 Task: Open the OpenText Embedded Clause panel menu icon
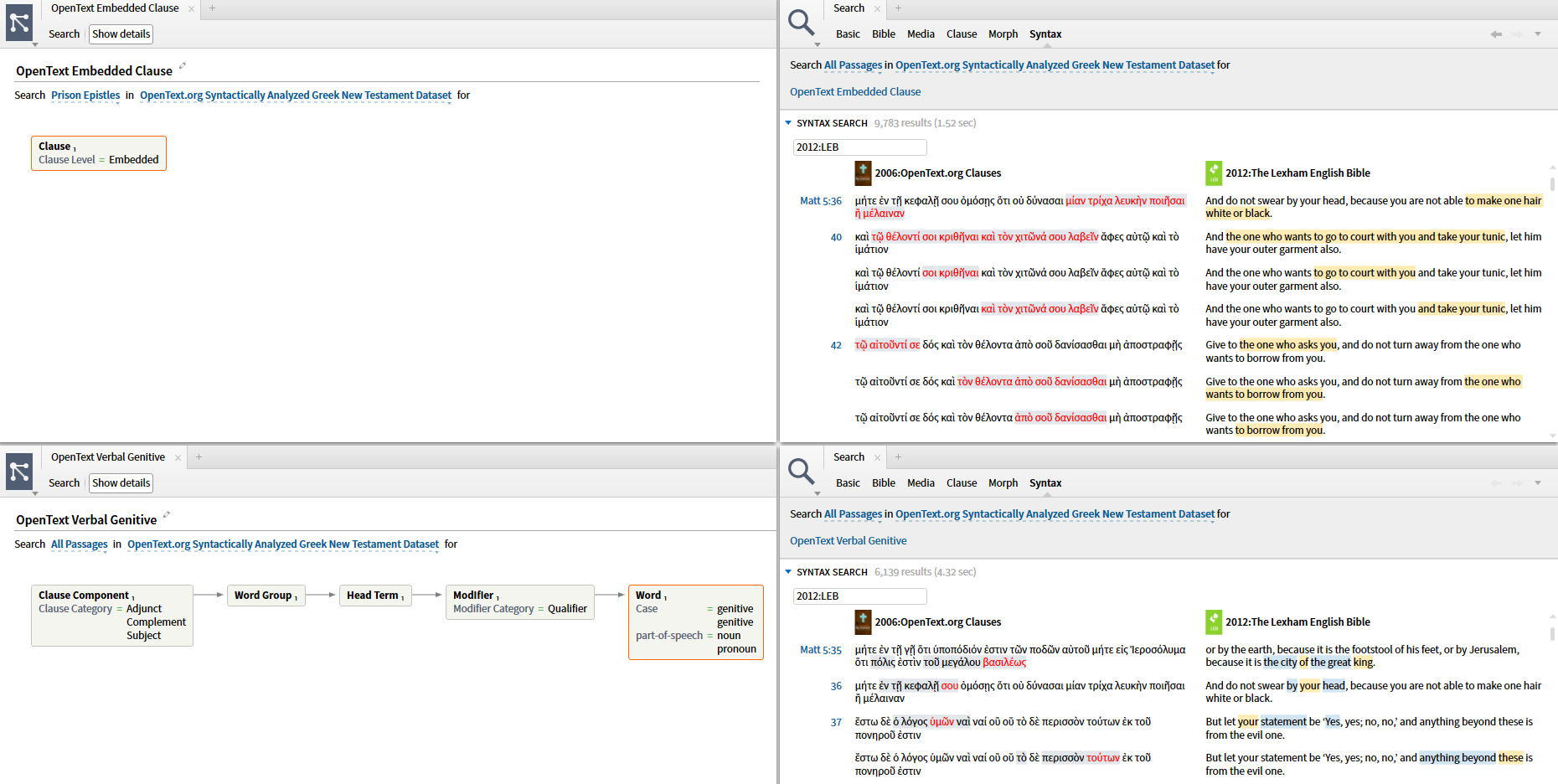point(19,23)
